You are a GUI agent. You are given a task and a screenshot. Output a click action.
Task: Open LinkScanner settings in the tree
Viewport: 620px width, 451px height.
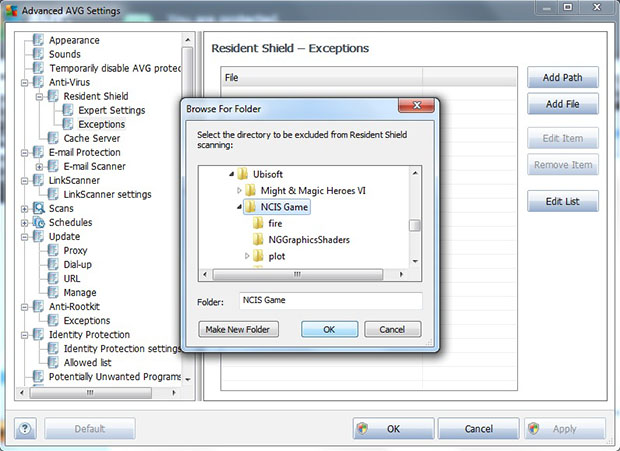[107, 194]
